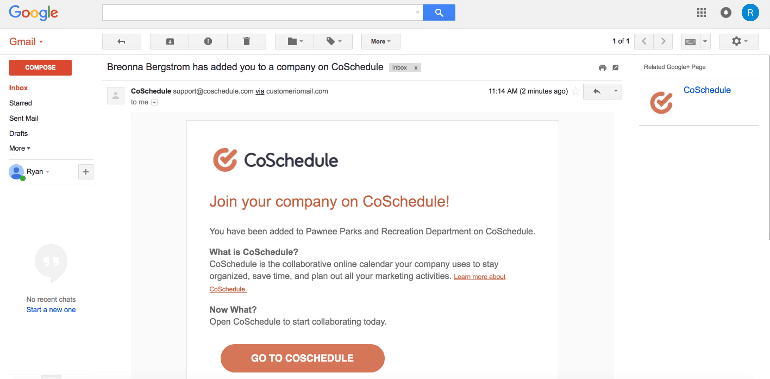Archive this email with the archive icon

pyautogui.click(x=169, y=42)
